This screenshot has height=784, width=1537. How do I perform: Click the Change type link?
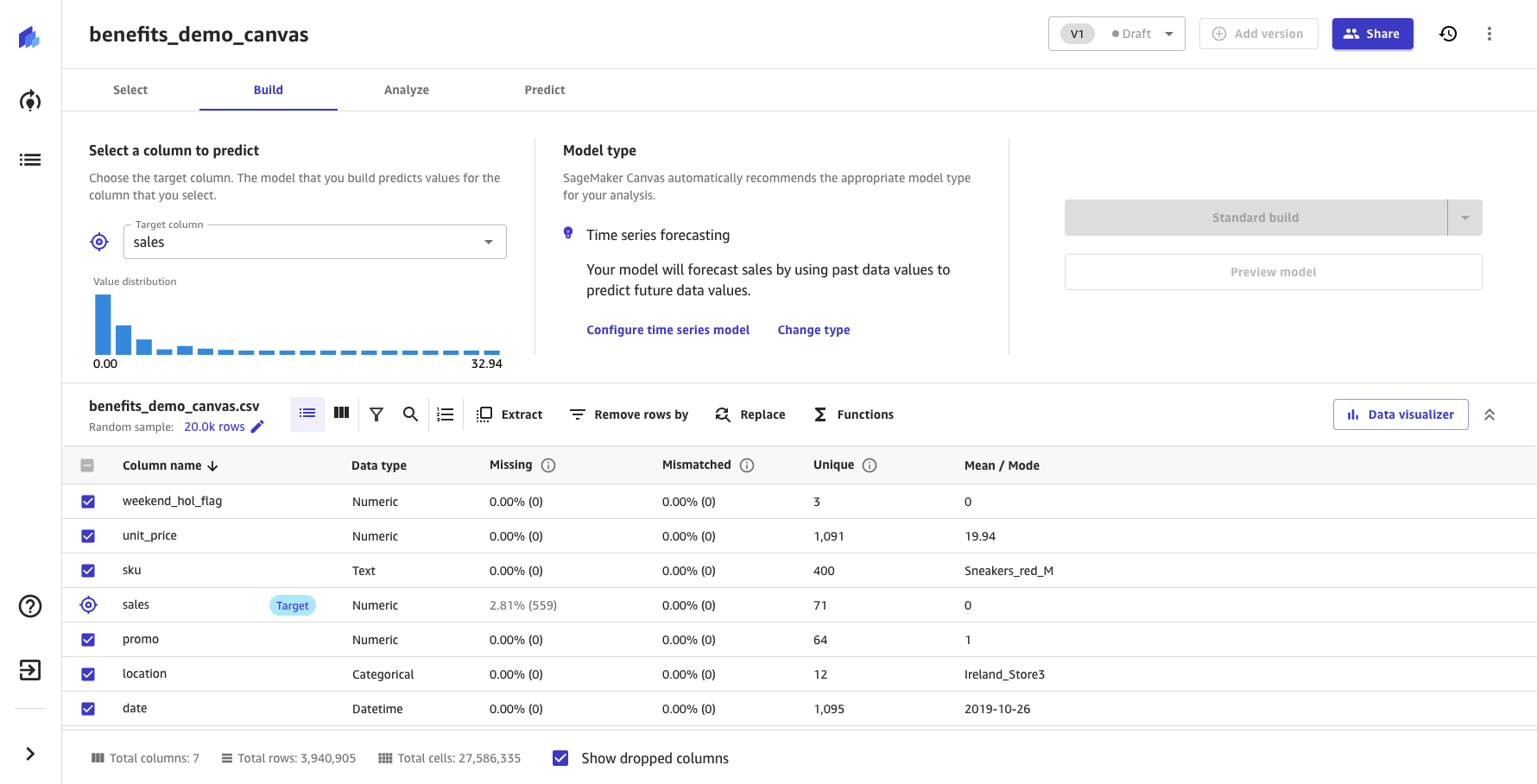tap(813, 330)
